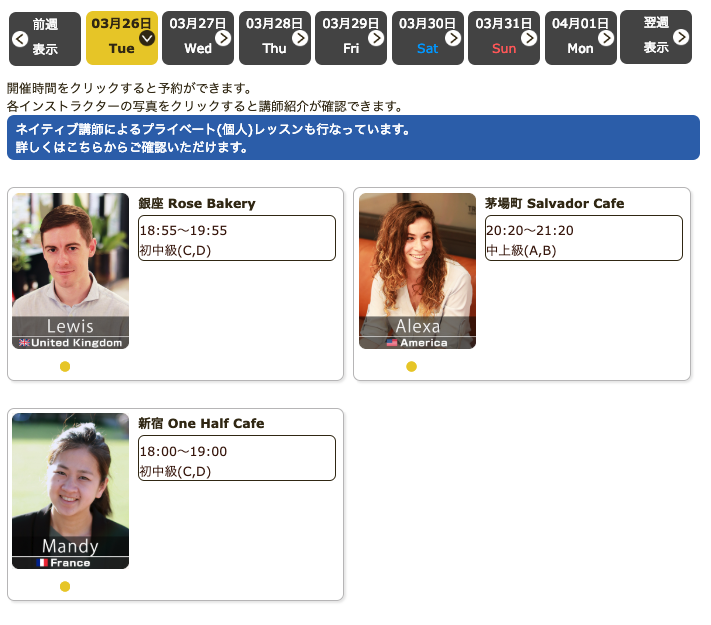This screenshot has width=711, height=625.
Task: Click previous week left arrow icon
Action: pos(19,39)
